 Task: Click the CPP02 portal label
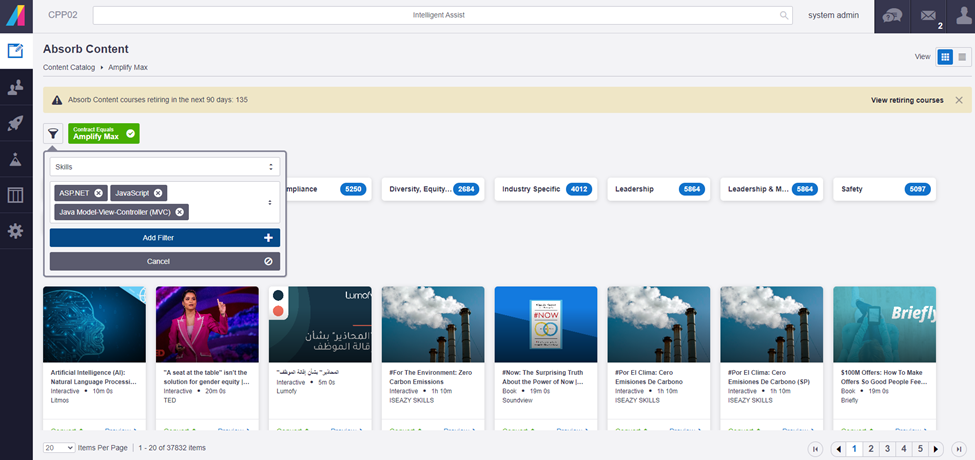(x=63, y=15)
